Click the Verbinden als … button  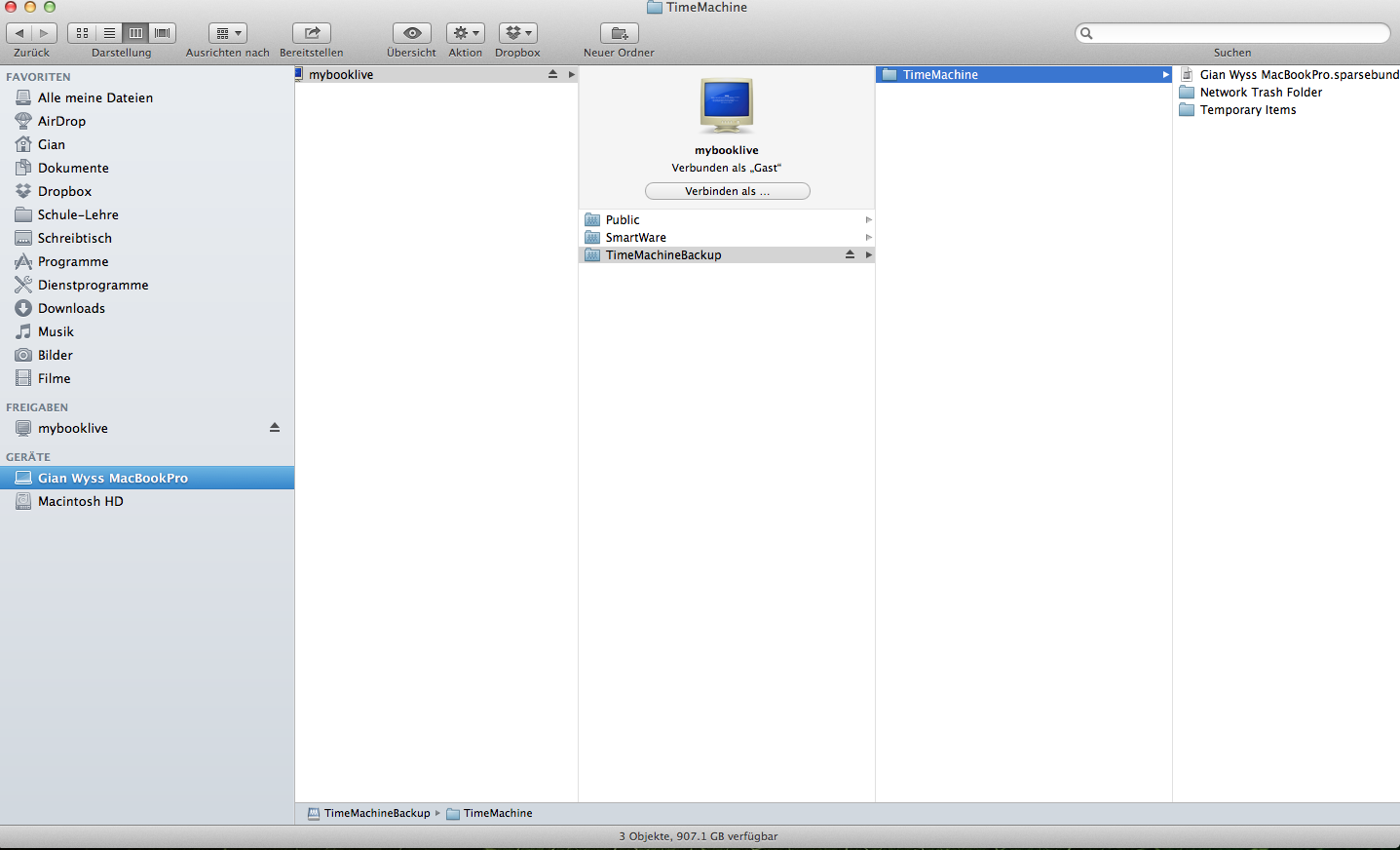point(727,191)
